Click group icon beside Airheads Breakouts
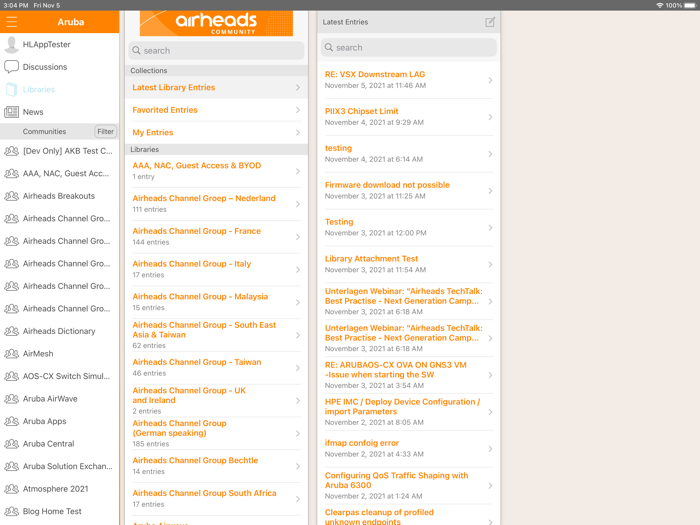This screenshot has height=525, width=700. pyautogui.click(x=12, y=196)
